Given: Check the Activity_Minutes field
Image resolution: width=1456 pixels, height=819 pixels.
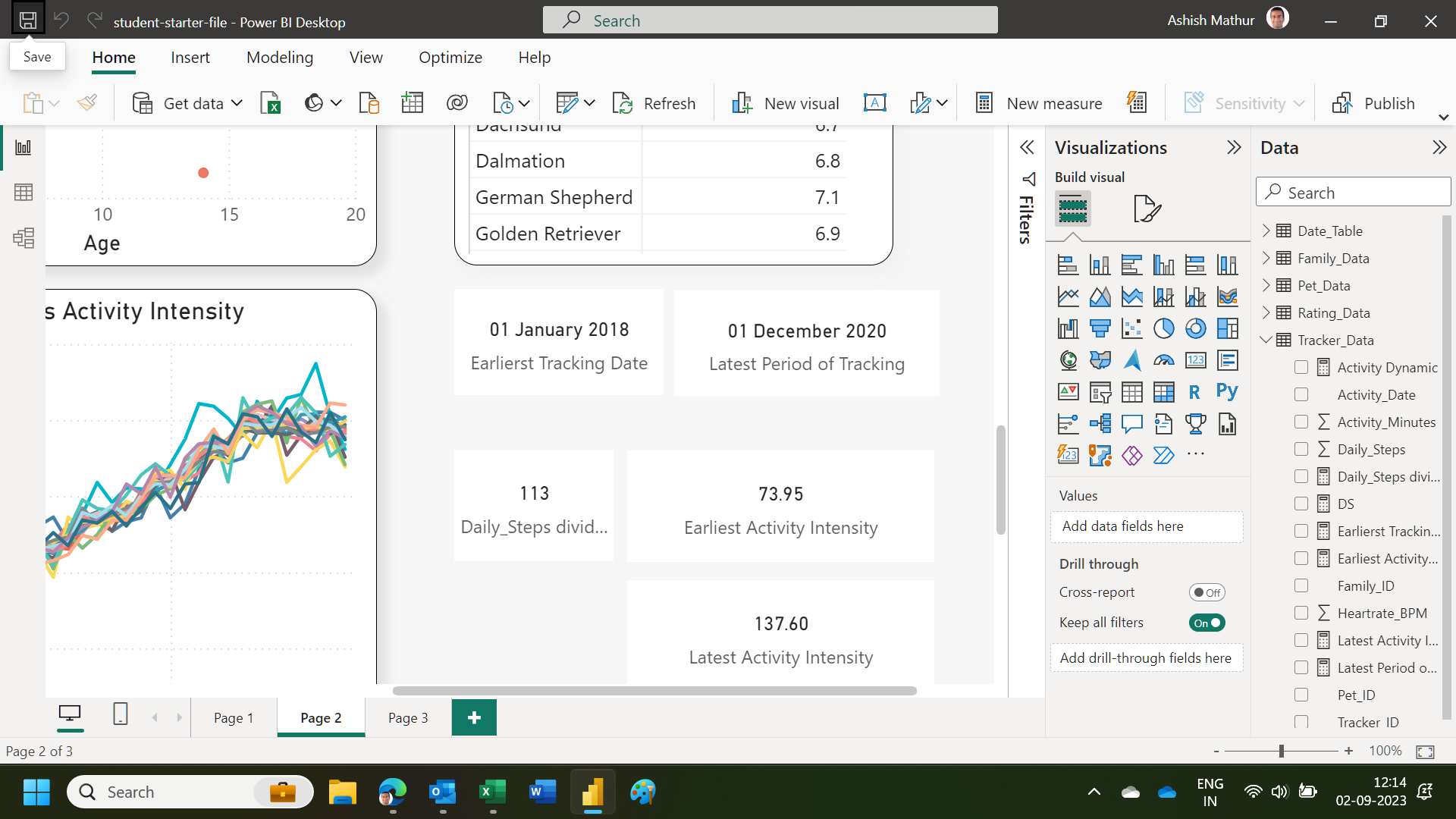Looking at the screenshot, I should (x=1301, y=422).
